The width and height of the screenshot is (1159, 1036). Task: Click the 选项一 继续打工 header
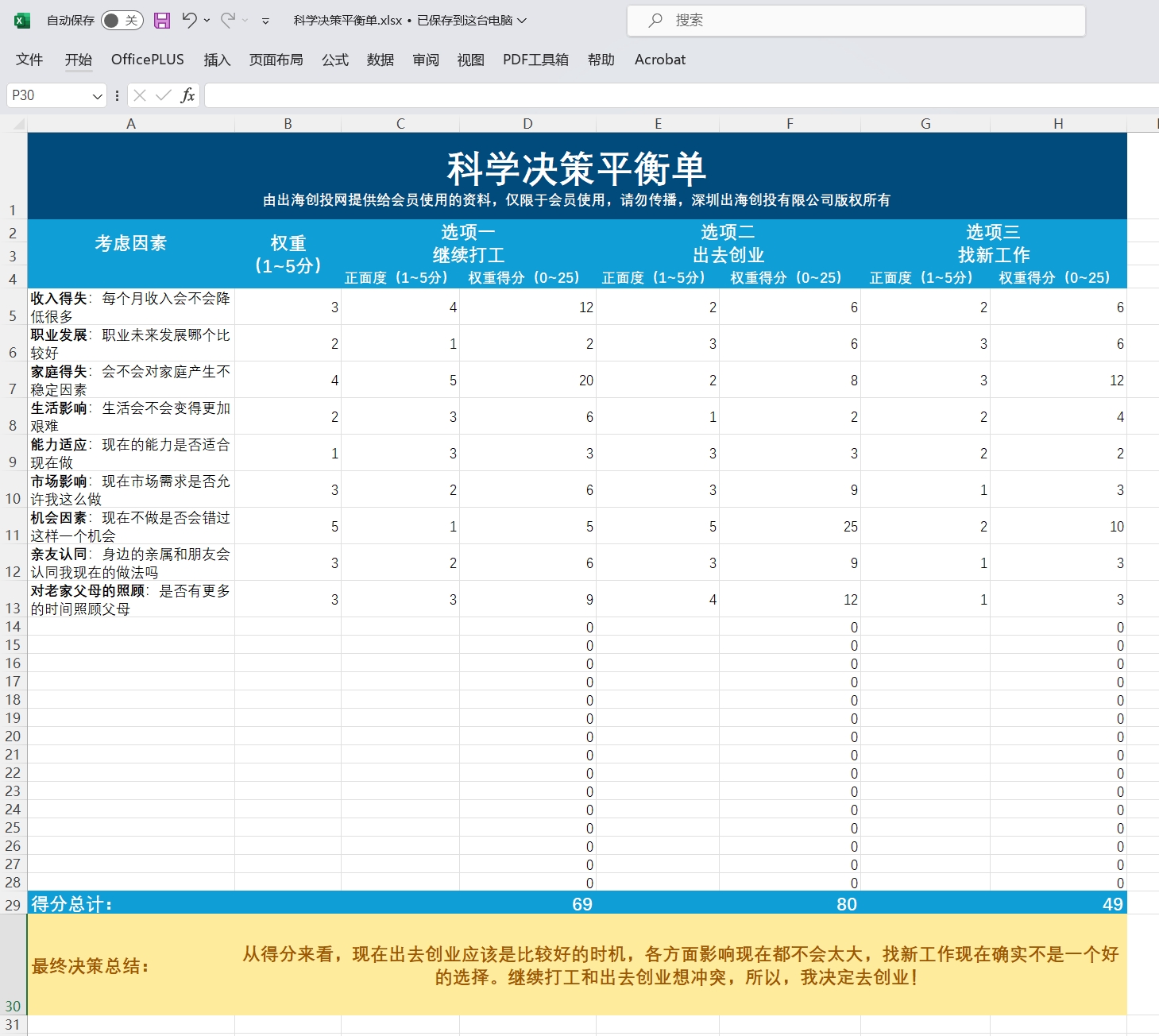tap(469, 243)
